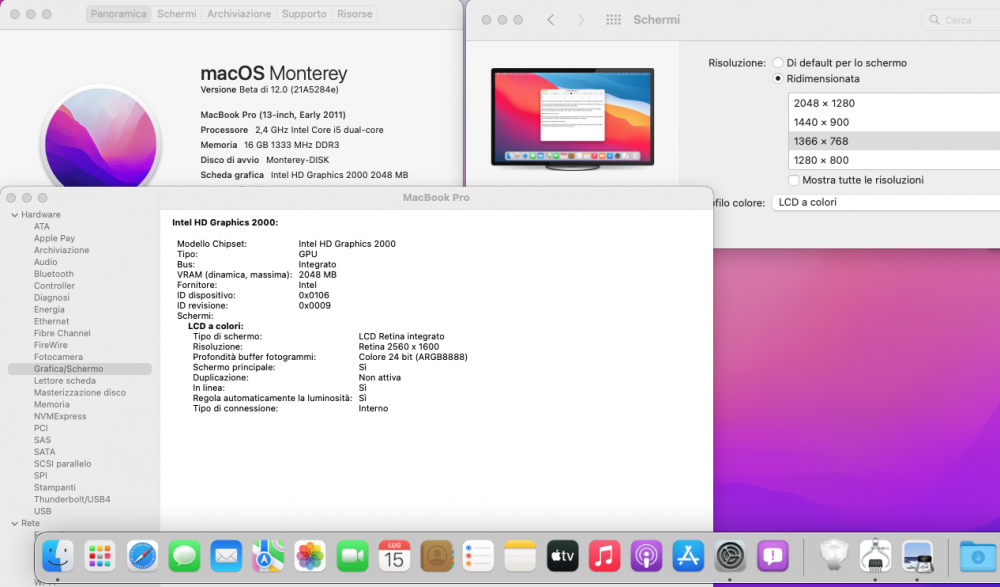Choose the 2048 × 1280 resolution

(x=894, y=103)
